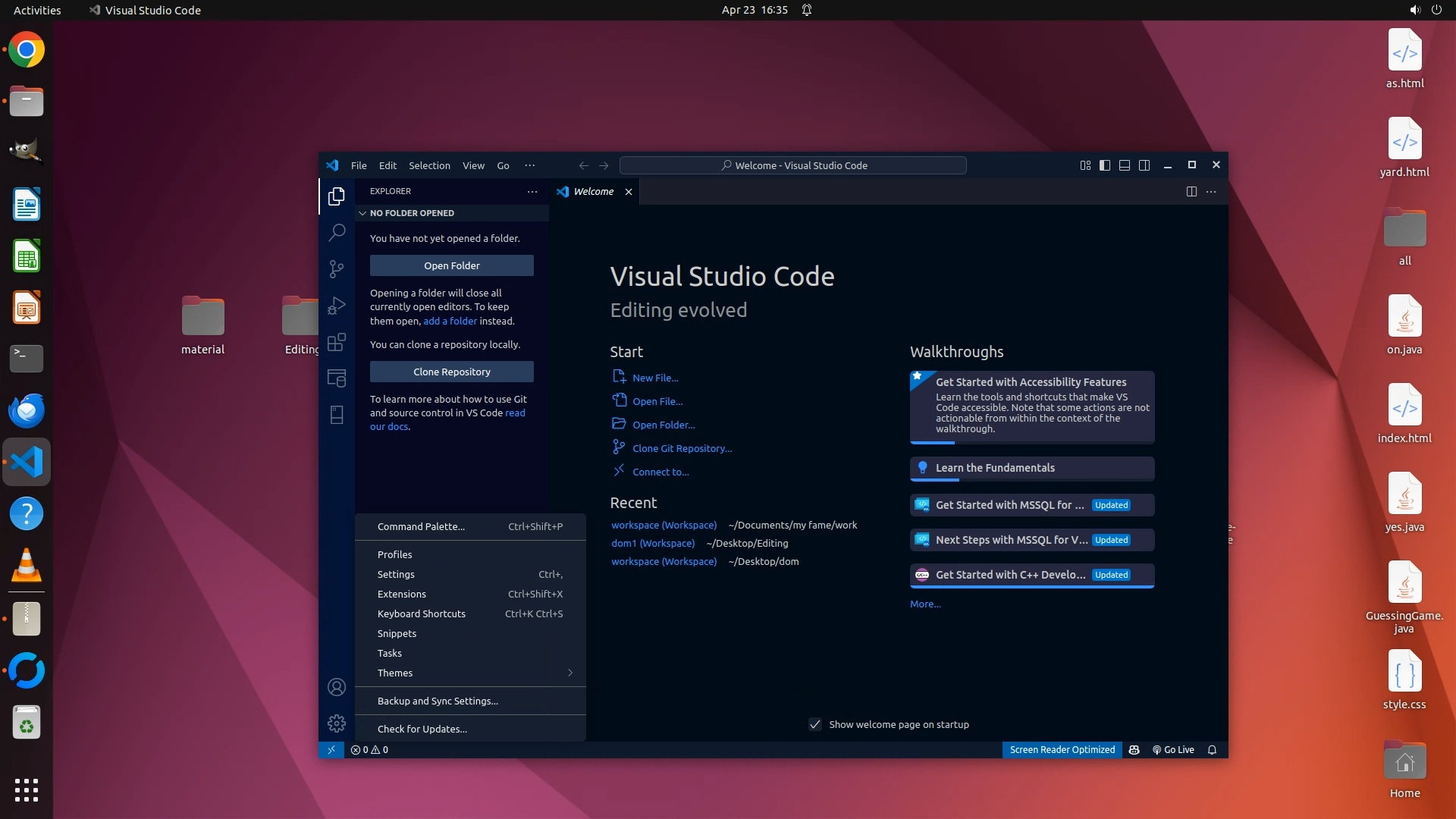Screen dimensions: 1456x819
Task: Open the Source Control view icon
Action: 337,269
